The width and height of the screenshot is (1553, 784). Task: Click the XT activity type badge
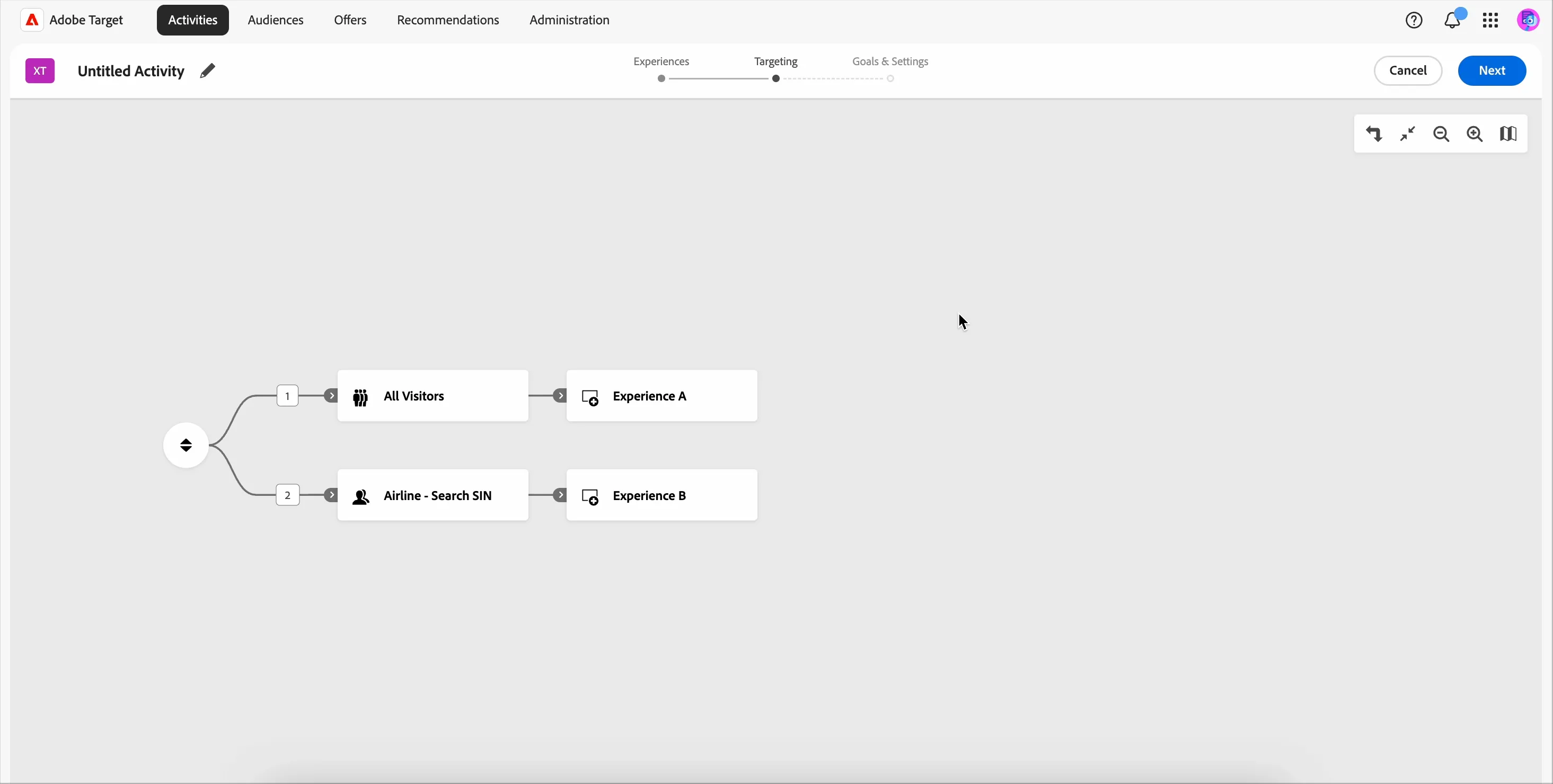(x=40, y=71)
